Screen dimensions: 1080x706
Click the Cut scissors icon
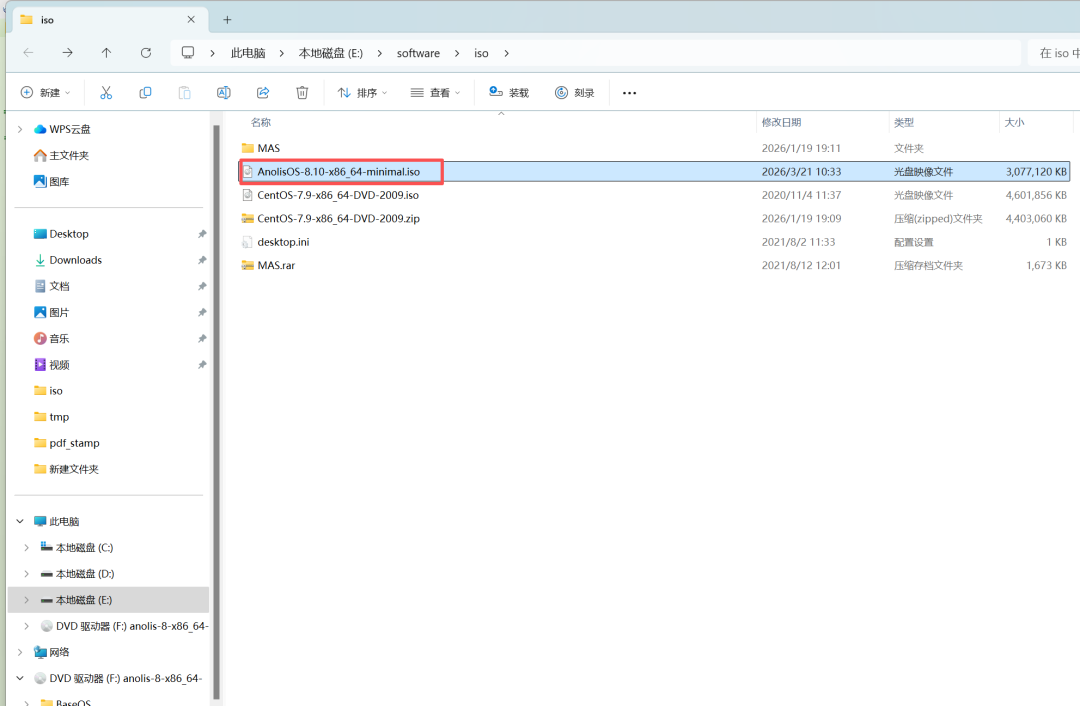coord(106,92)
